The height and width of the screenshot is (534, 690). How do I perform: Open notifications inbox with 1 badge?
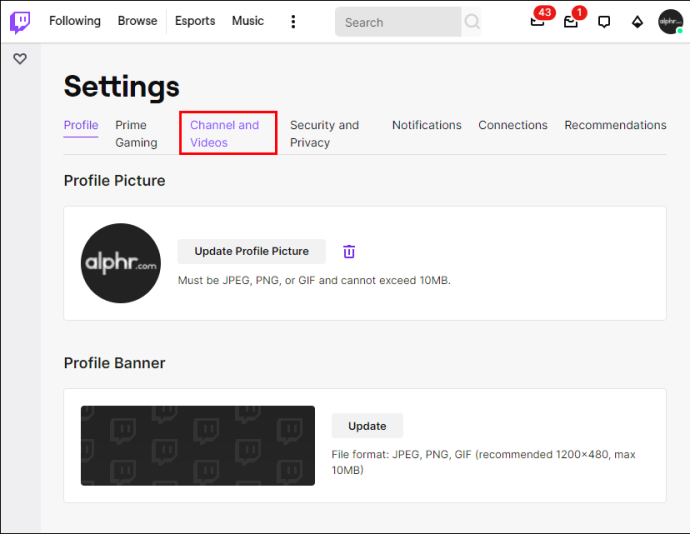571,22
